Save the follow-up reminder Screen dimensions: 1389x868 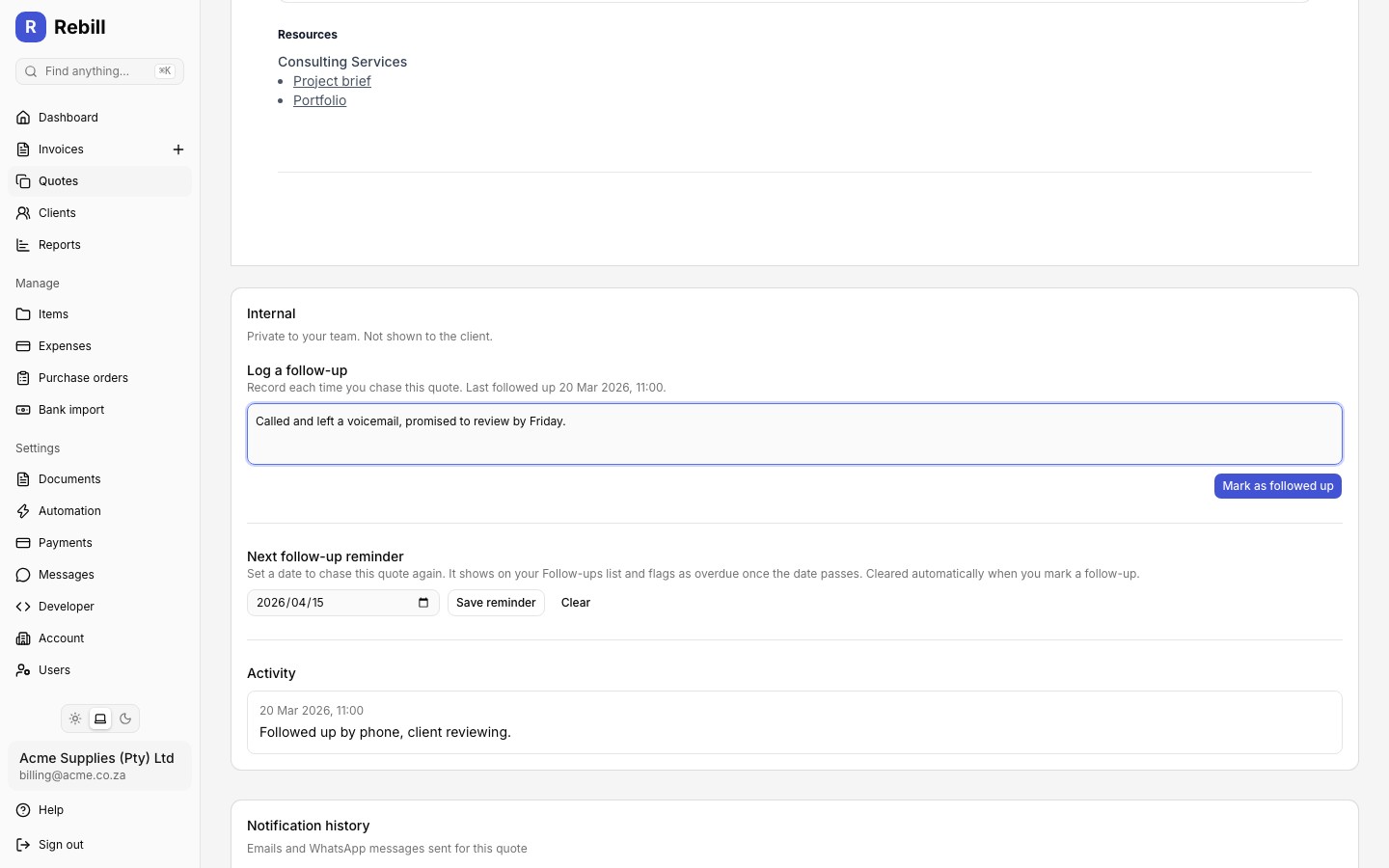click(496, 603)
